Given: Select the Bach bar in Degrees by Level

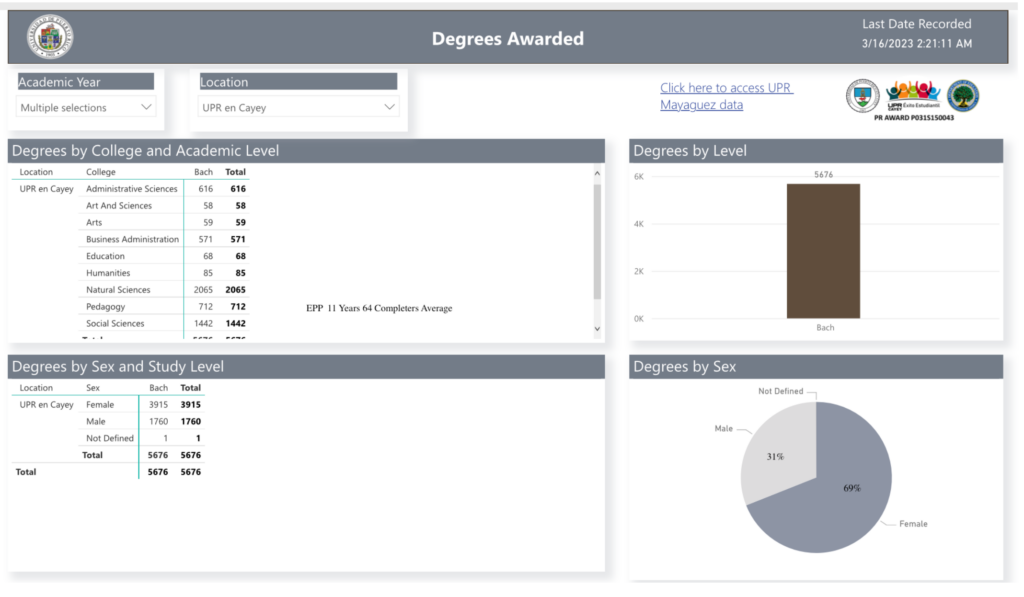Looking at the screenshot, I should coord(822,250).
